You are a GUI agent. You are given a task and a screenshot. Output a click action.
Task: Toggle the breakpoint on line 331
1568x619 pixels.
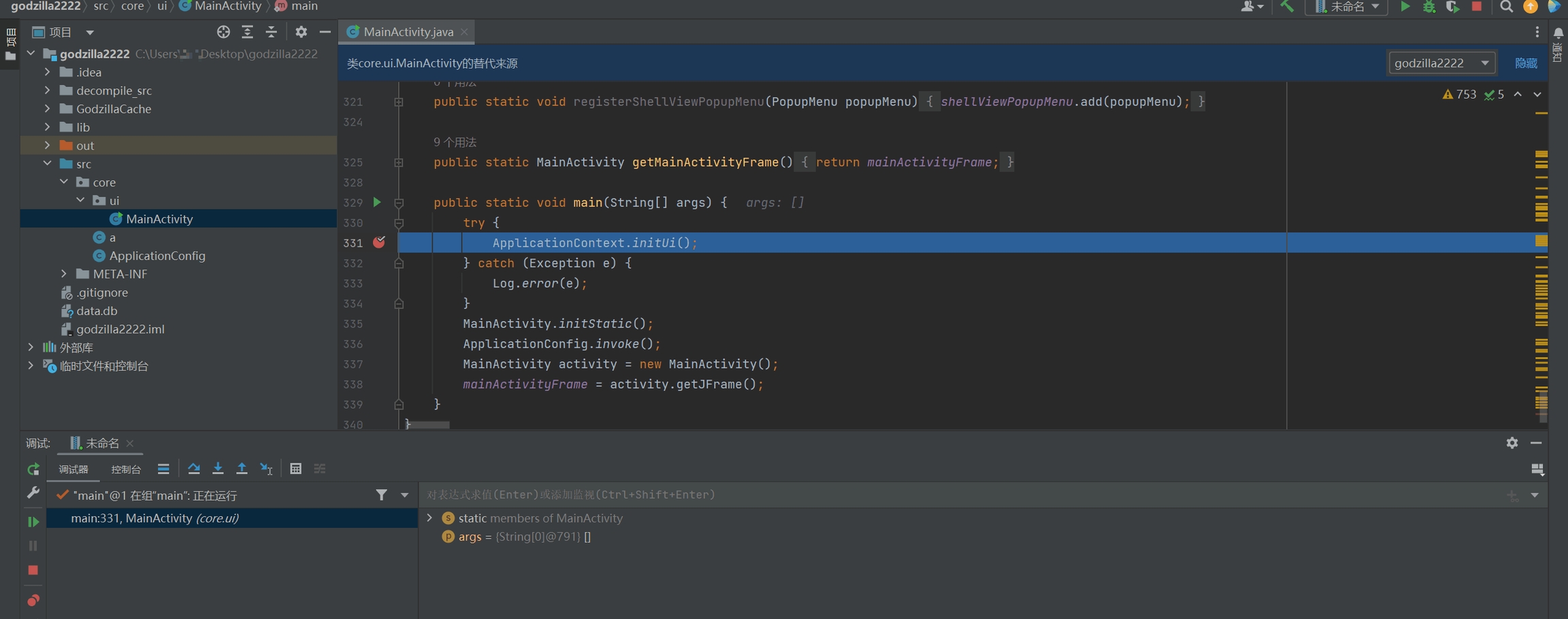379,242
